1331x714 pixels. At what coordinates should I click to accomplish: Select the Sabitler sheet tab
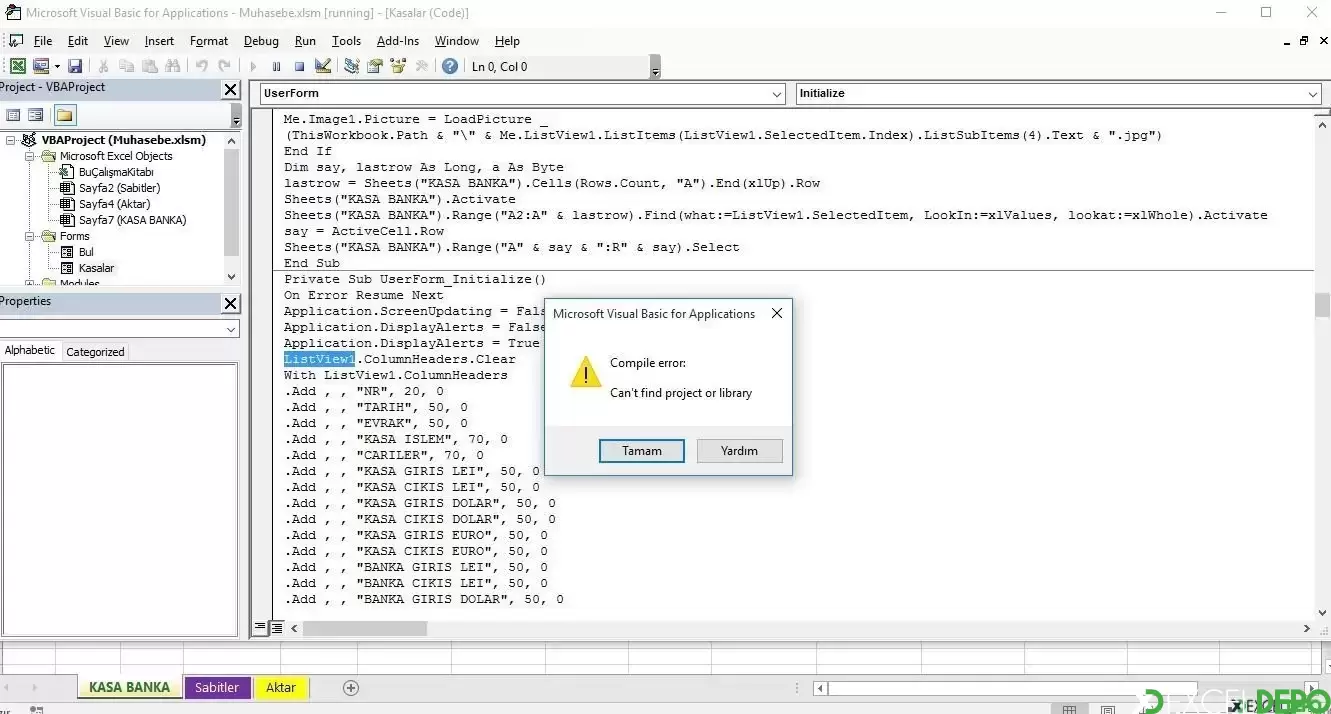217,687
